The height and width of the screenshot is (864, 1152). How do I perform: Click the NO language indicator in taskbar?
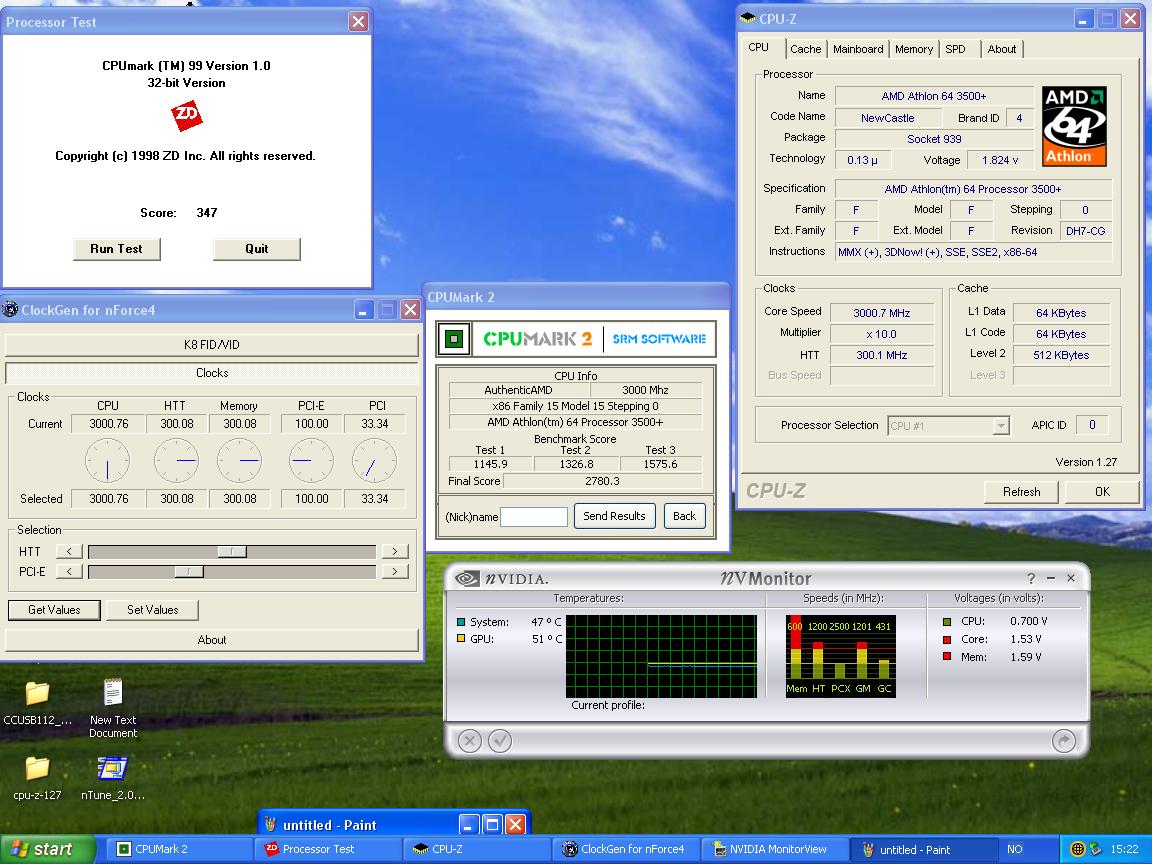tap(1015, 849)
